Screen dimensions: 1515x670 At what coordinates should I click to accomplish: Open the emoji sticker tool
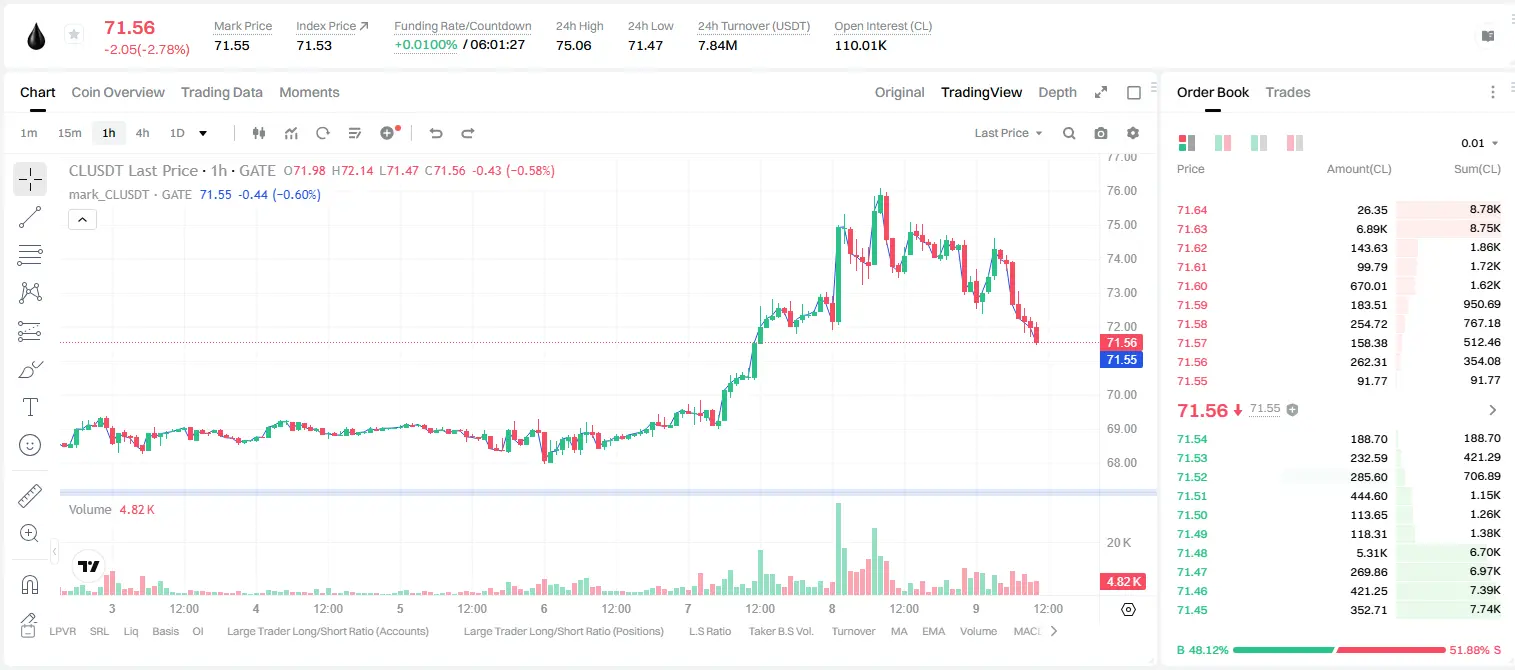tap(30, 445)
